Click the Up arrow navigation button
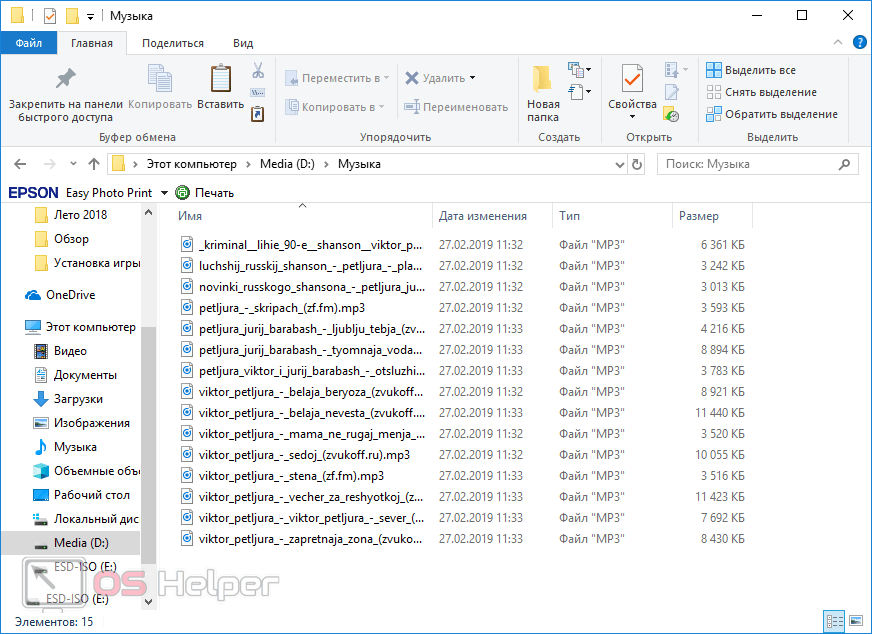The image size is (872, 634). pyautogui.click(x=94, y=164)
